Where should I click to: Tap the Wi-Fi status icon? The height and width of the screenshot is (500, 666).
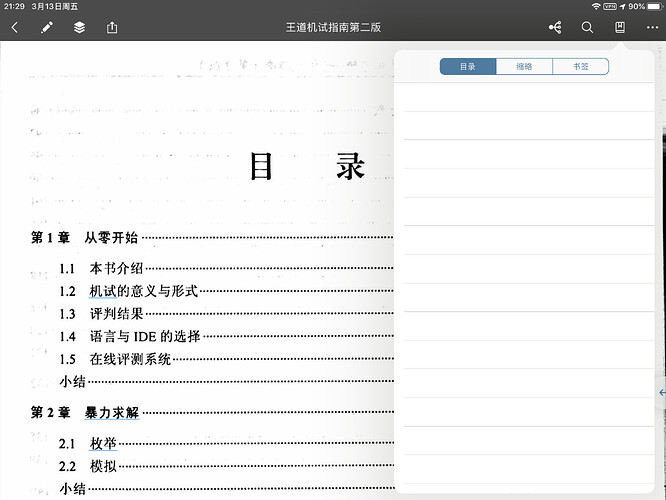point(596,6)
